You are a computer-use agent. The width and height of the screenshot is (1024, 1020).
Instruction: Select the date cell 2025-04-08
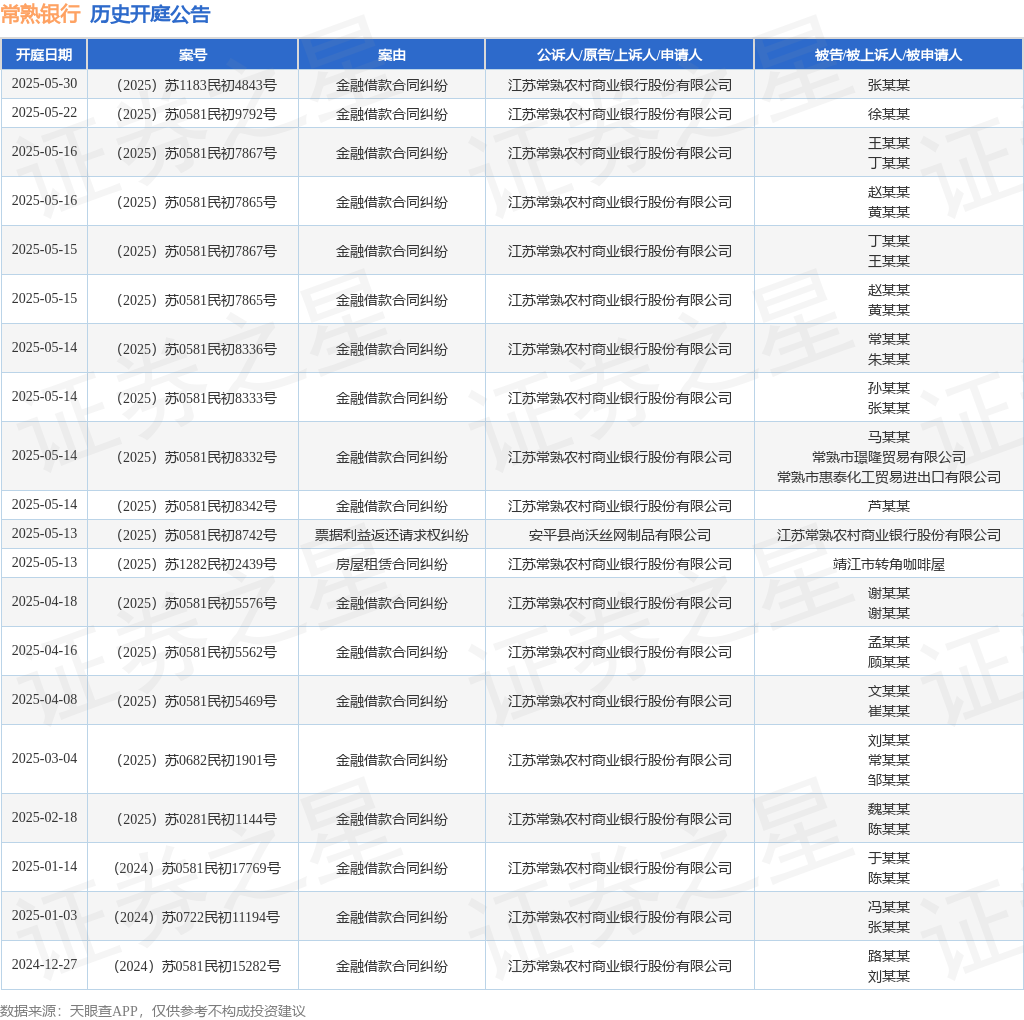pos(44,699)
